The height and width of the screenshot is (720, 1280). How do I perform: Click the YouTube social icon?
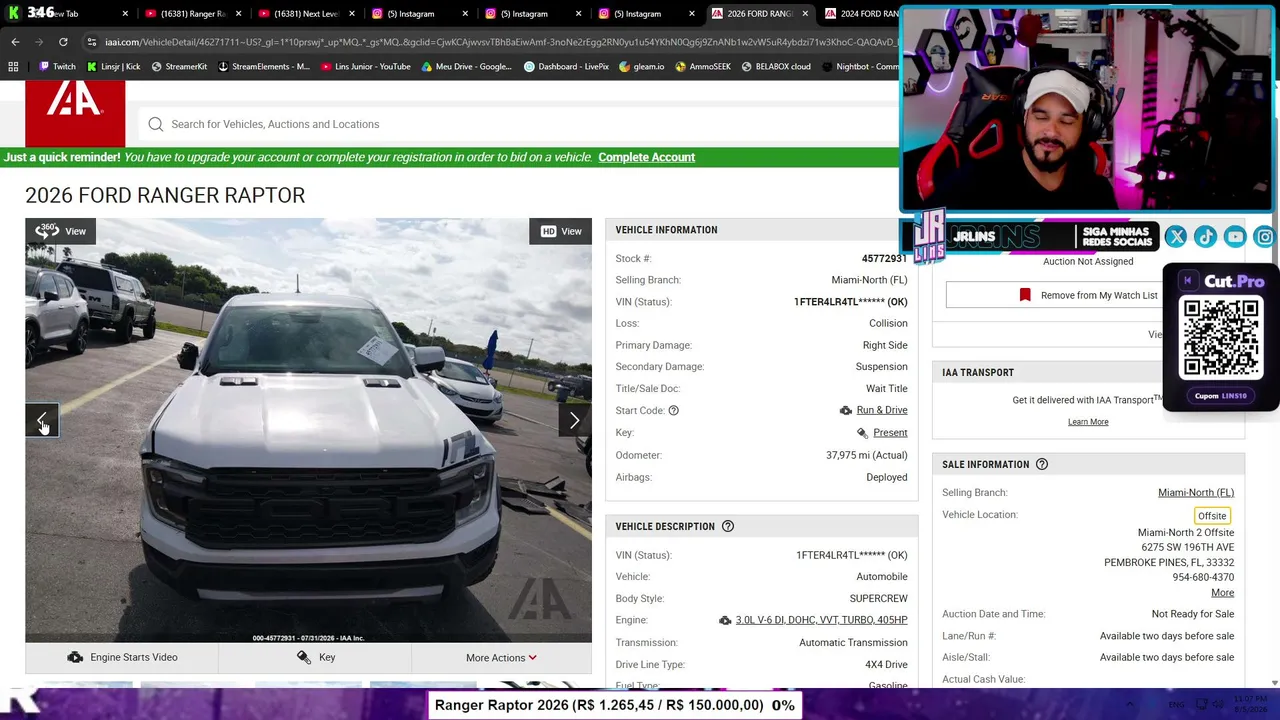[1235, 237]
